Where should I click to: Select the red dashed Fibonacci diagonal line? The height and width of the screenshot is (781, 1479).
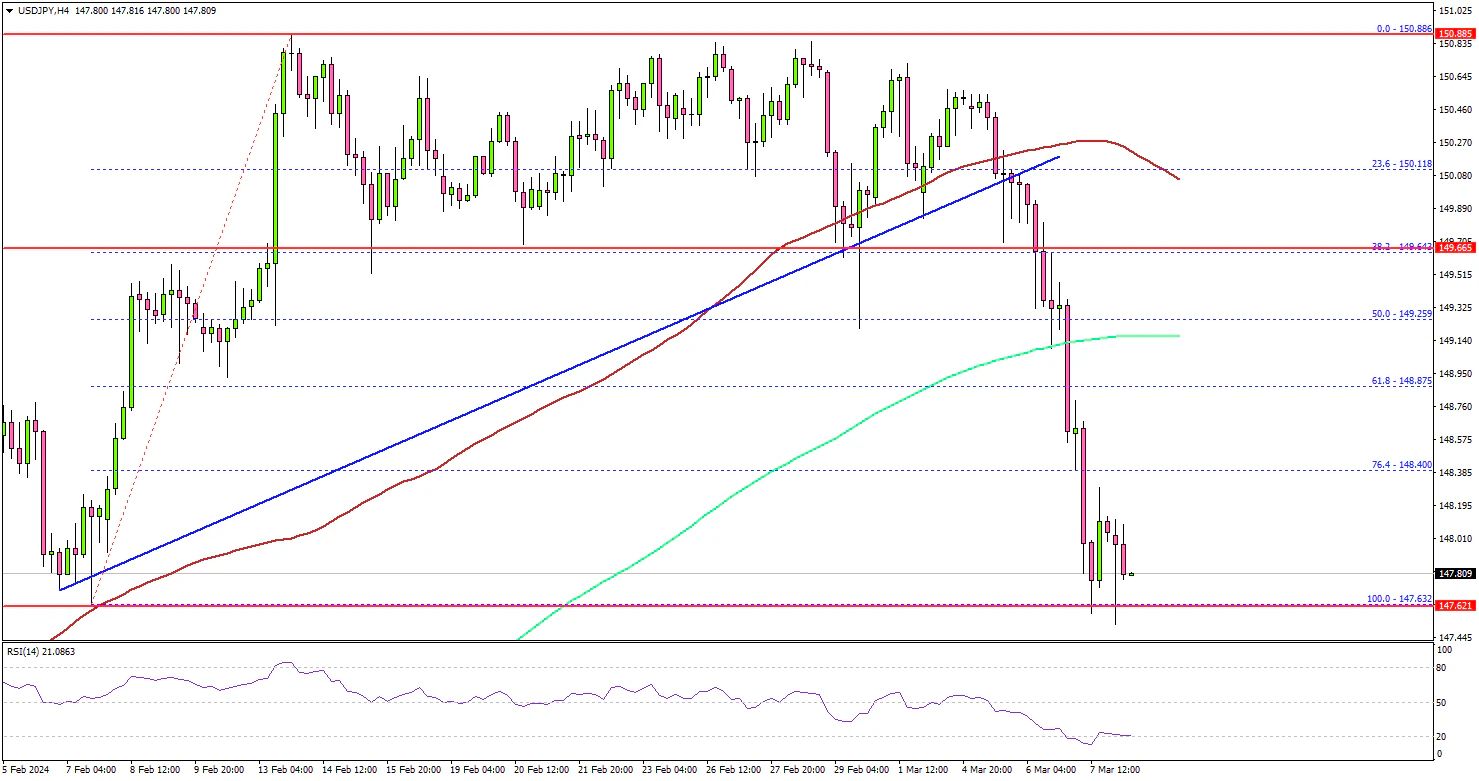(x=190, y=325)
